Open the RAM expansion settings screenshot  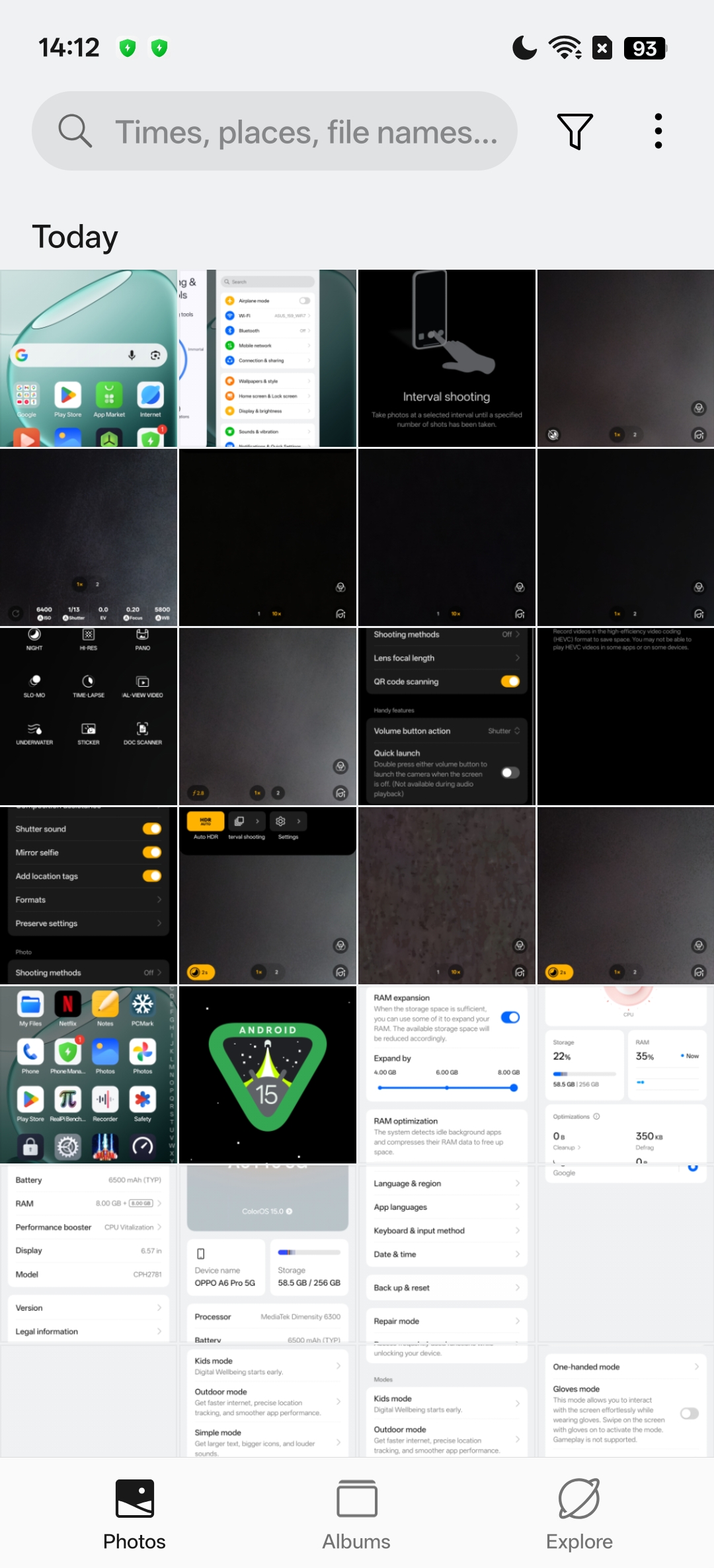[x=446, y=1074]
